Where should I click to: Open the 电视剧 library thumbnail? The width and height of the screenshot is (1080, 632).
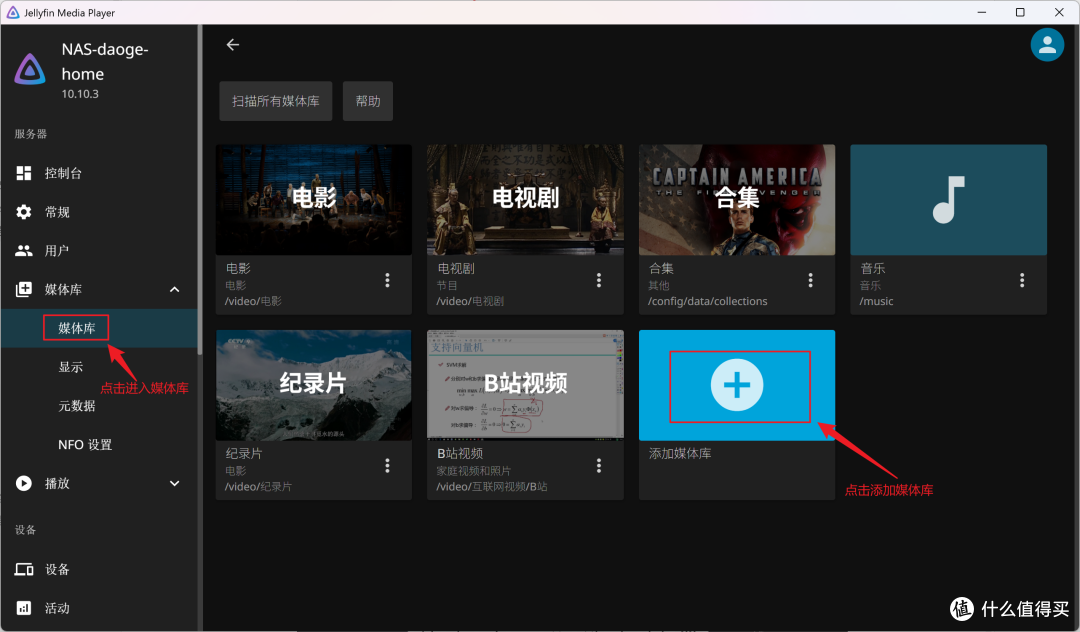(526, 200)
